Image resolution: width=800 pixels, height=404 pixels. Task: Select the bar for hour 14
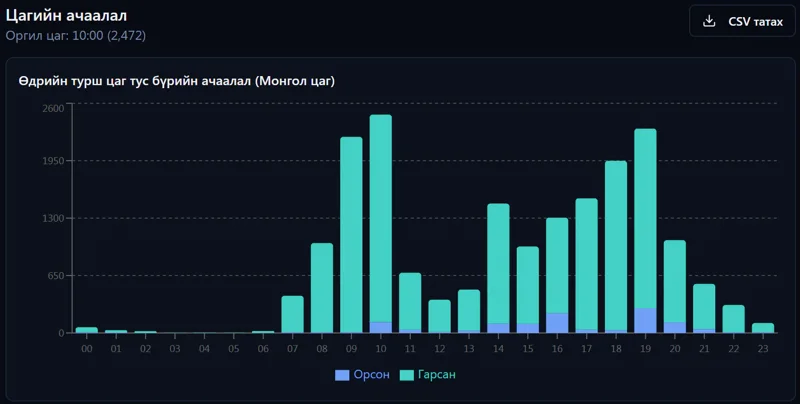click(498, 268)
